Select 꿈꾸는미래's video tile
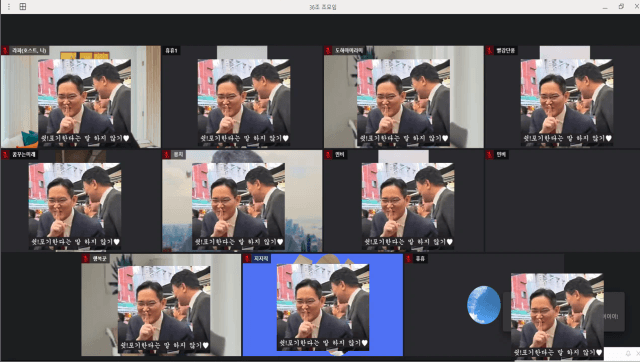 tap(81, 201)
